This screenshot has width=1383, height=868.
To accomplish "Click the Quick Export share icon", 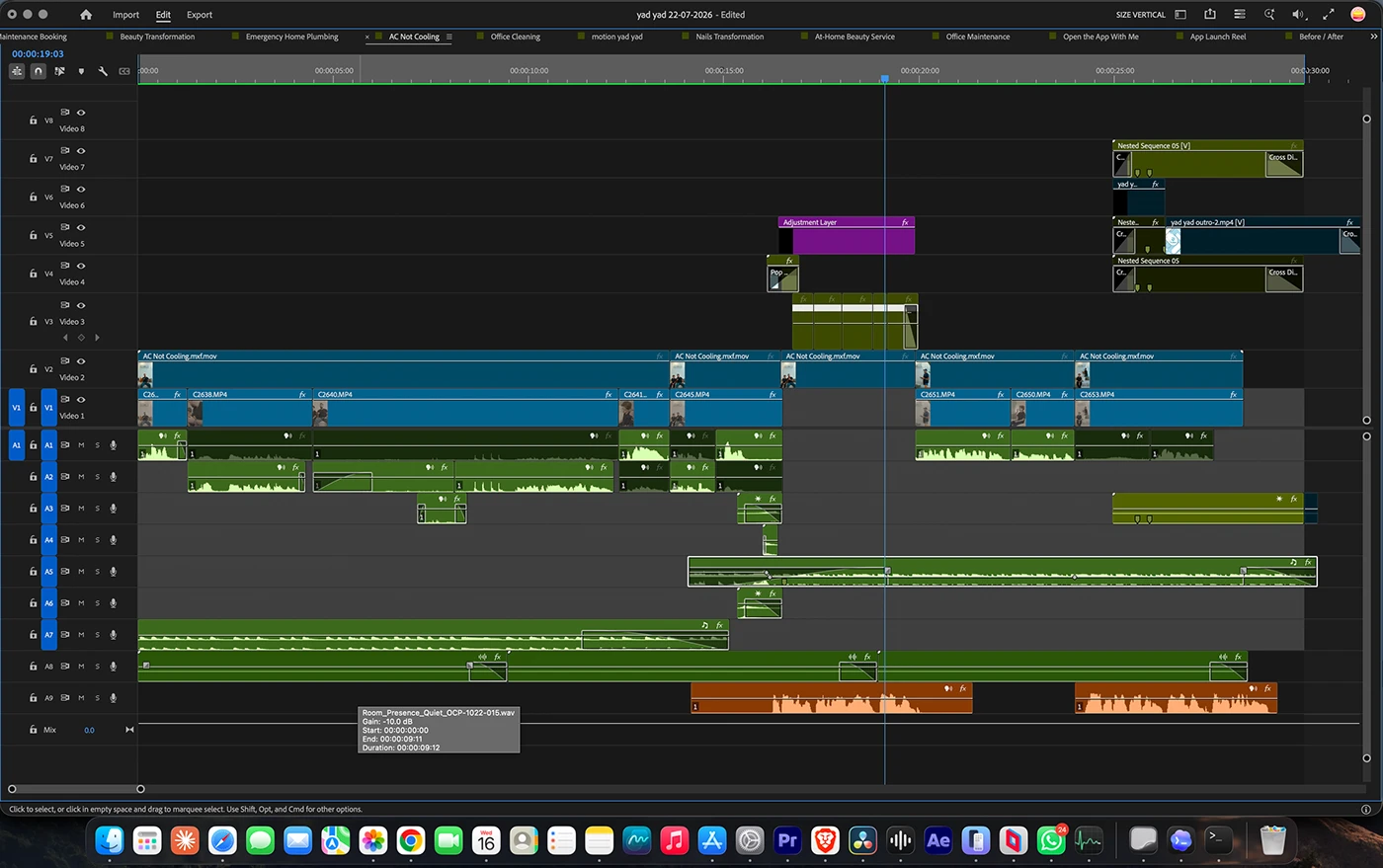I will point(1210,15).
